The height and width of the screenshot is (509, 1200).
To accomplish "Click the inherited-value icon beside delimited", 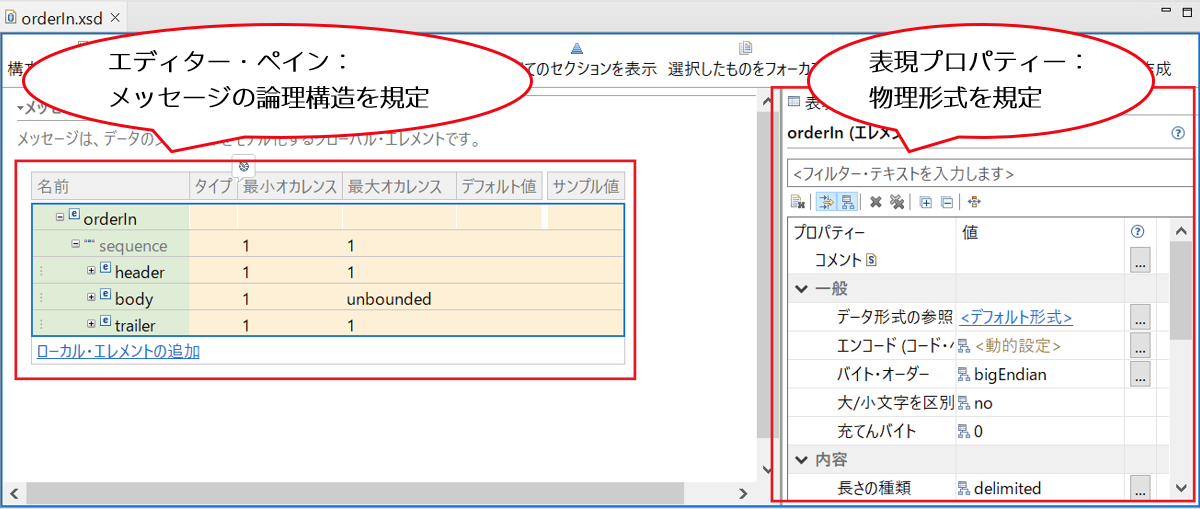I will [964, 488].
